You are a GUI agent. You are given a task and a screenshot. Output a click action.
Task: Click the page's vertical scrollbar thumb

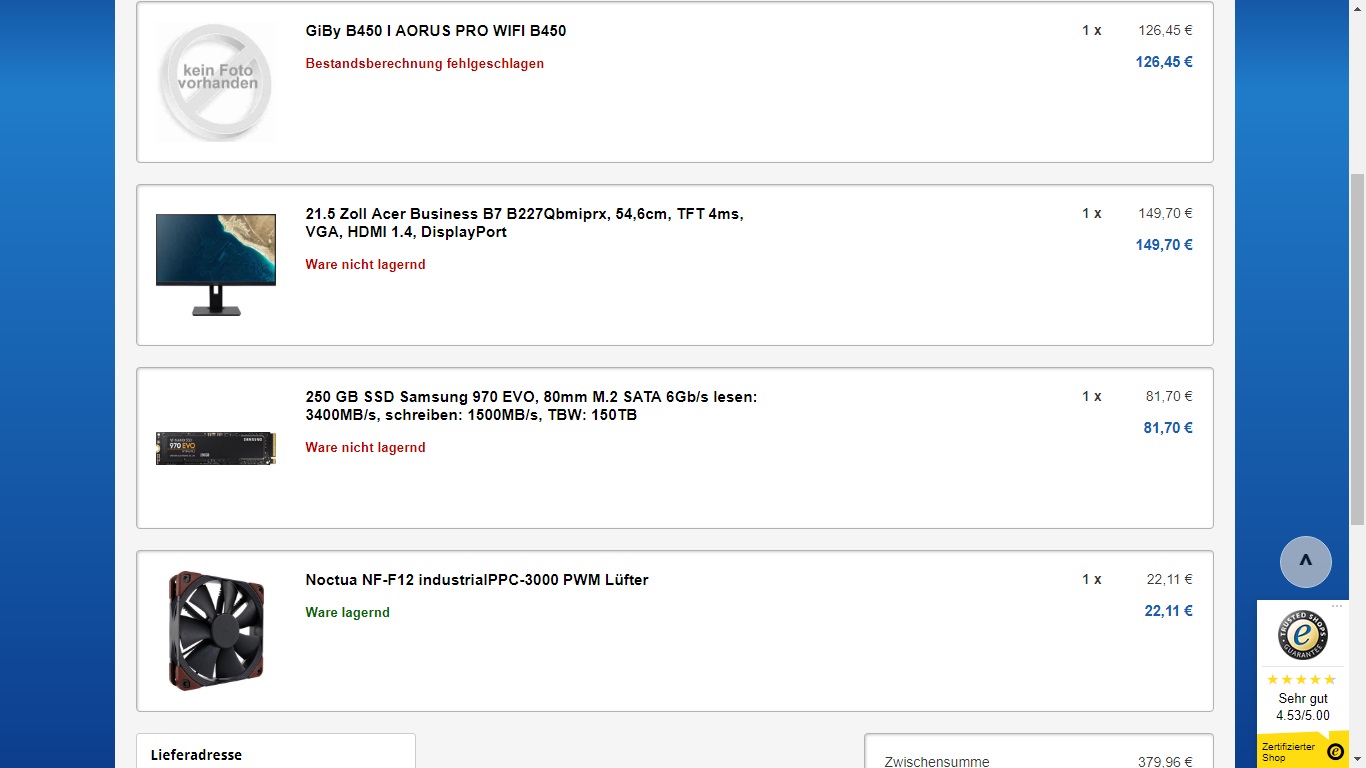(x=1357, y=348)
